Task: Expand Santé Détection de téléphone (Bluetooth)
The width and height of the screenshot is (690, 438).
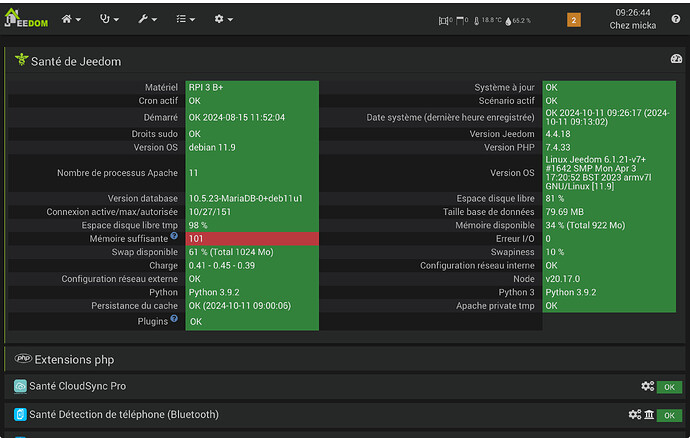Action: 345,415
